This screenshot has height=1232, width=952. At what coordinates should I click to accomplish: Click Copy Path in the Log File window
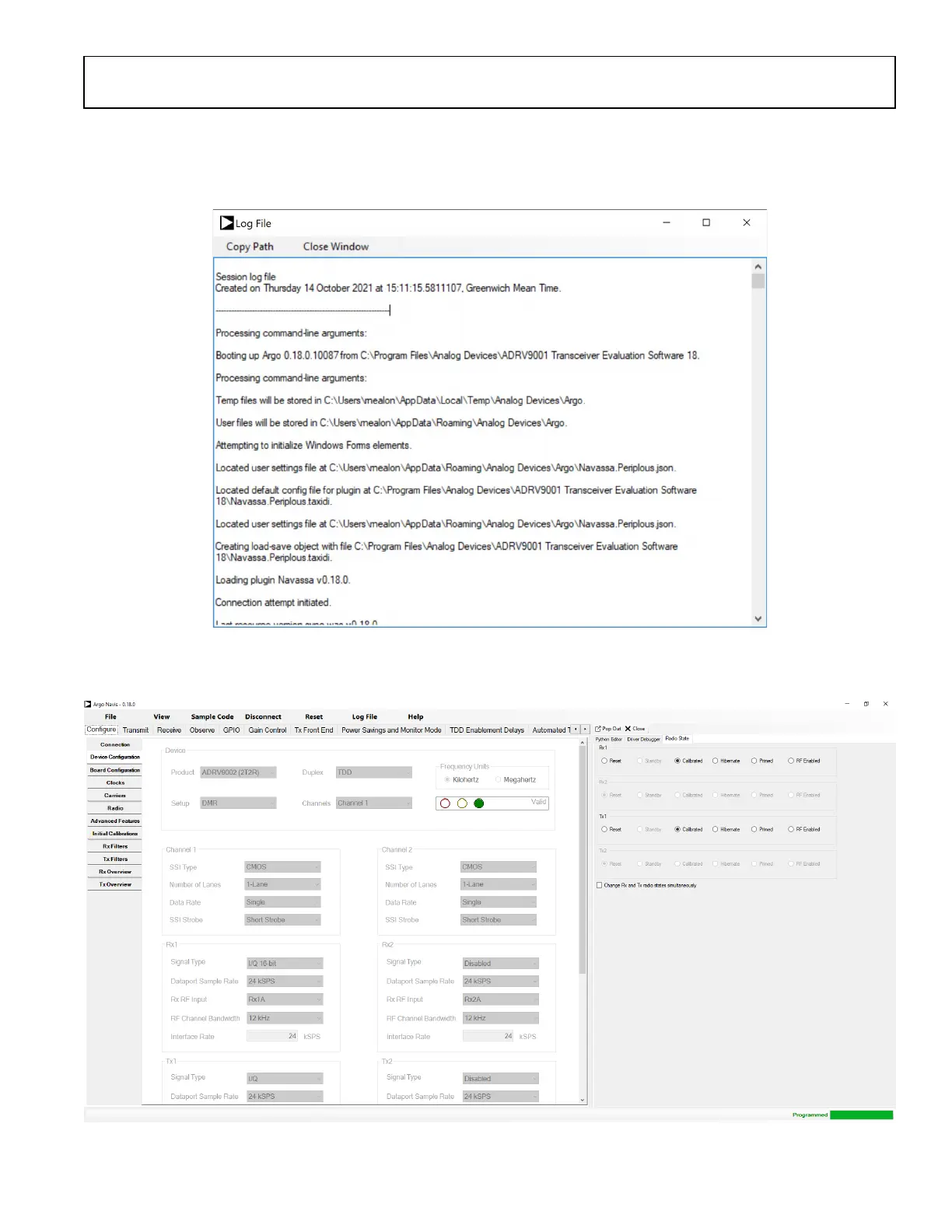250,247
